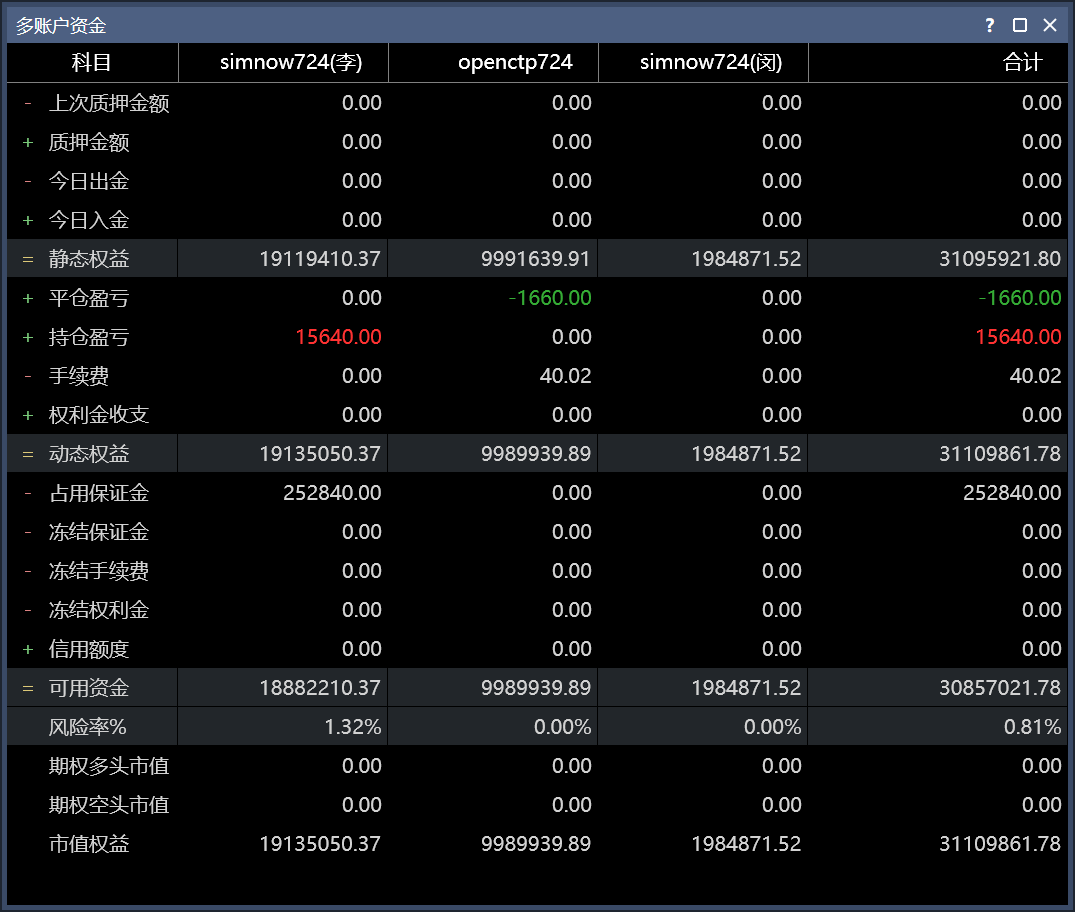This screenshot has width=1075, height=912.
Task: Select the 可用资金 row label
Action: click(89, 688)
